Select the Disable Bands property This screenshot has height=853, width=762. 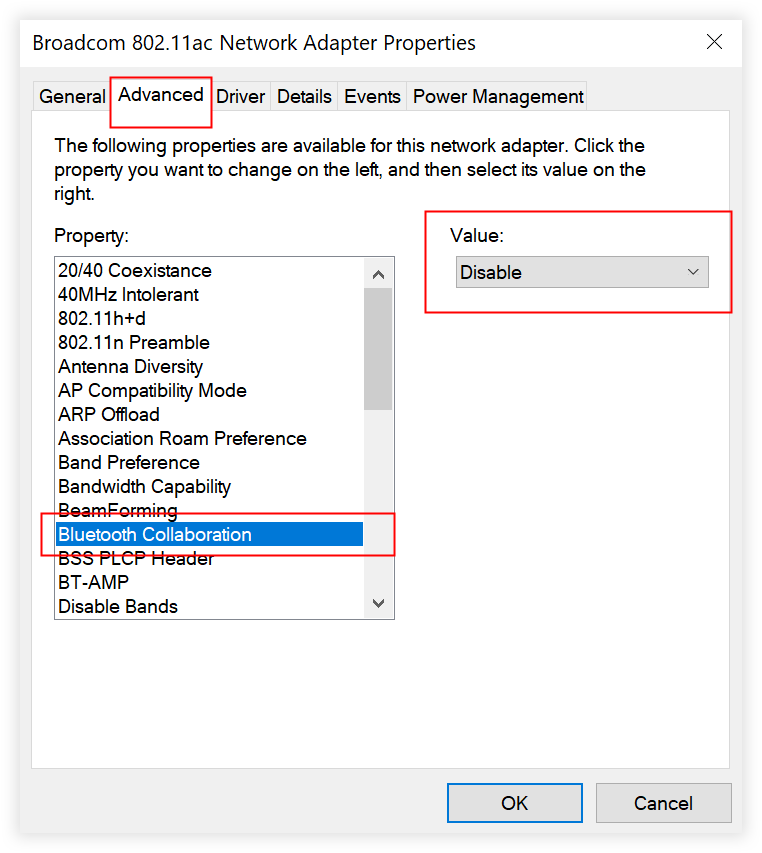tap(210, 606)
